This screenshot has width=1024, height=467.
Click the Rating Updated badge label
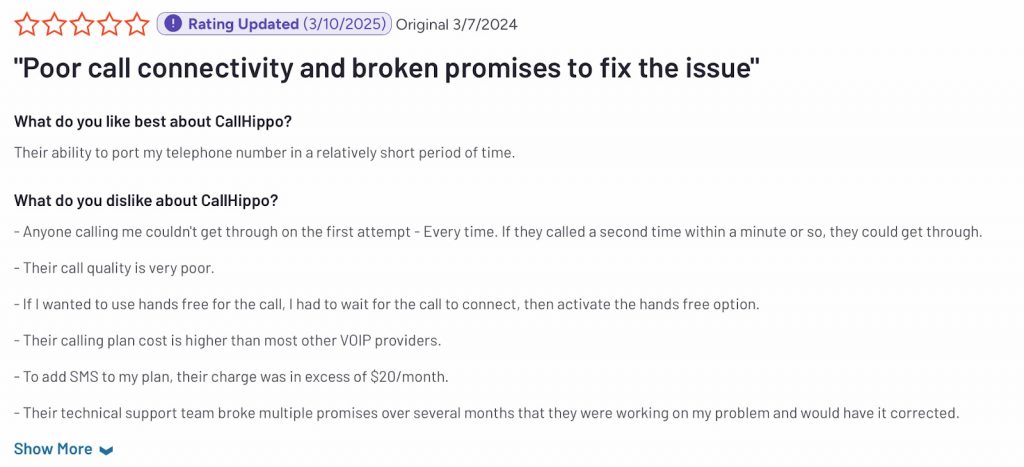[243, 24]
